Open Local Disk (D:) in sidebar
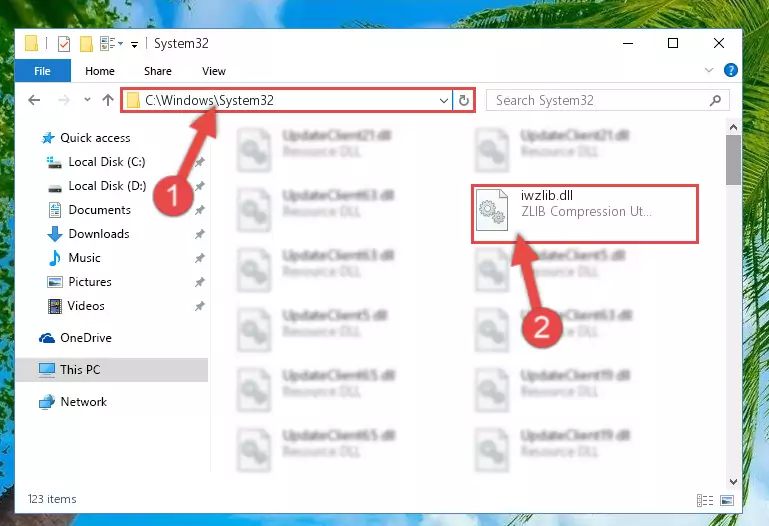Screen dimensions: 769x526 coord(107,186)
